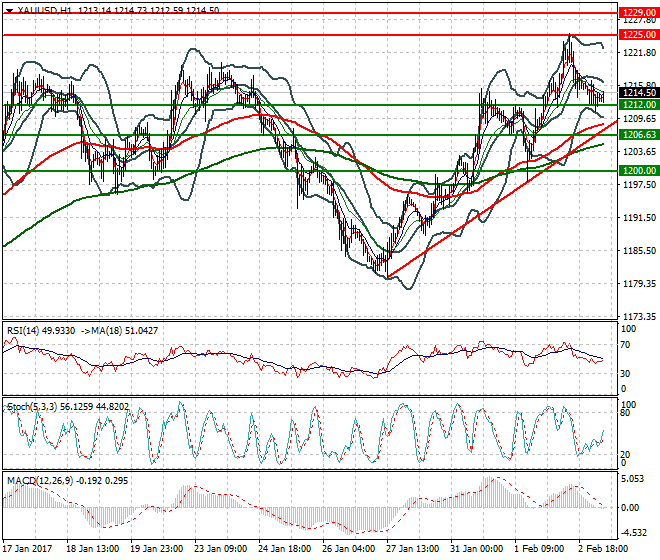Viewport: 660px width, 560px height.
Task: Click the 18 Jan 13:00 time axis label
Action: [x=93, y=549]
